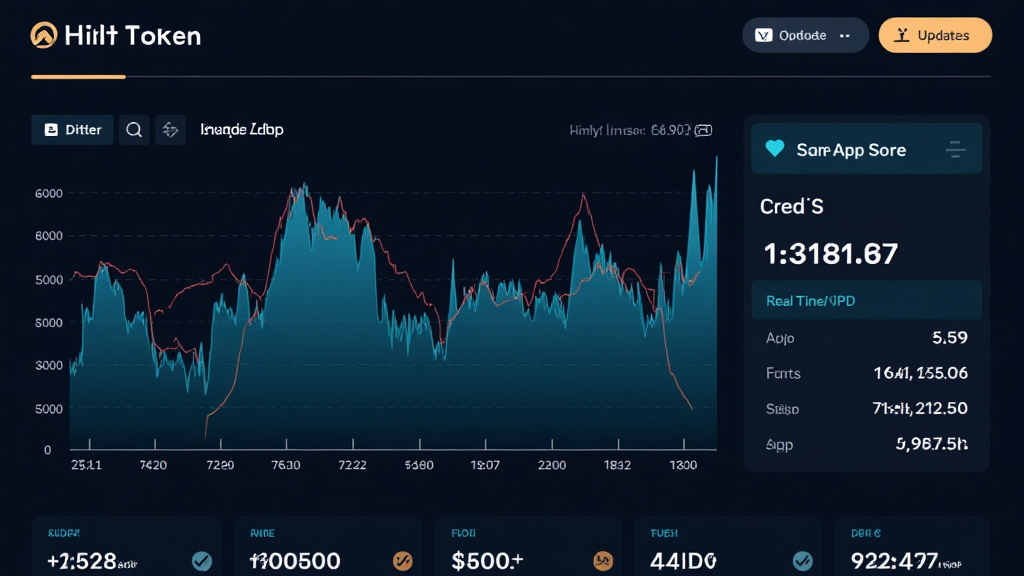This screenshot has height=576, width=1024.
Task: Click the small icon beside the 68.902 value
Action: 703,130
